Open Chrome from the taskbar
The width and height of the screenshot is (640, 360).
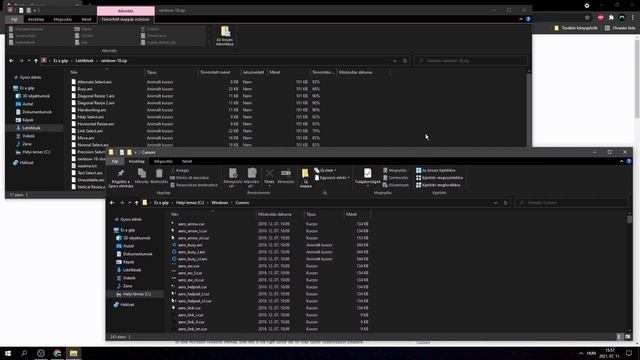[57, 353]
